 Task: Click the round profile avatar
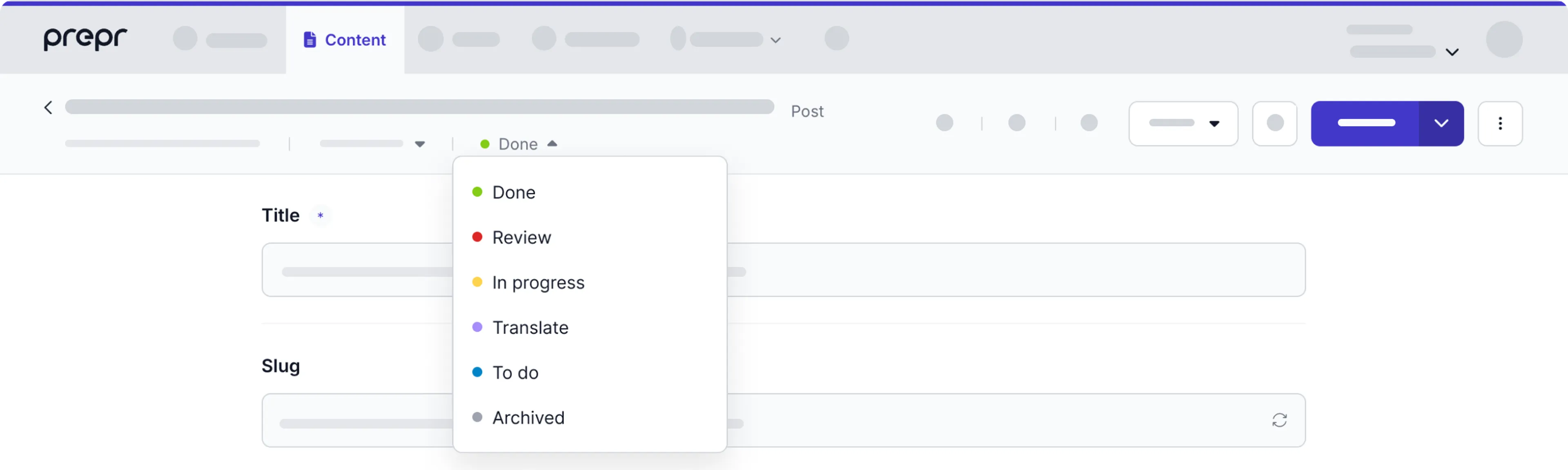pos(1503,40)
